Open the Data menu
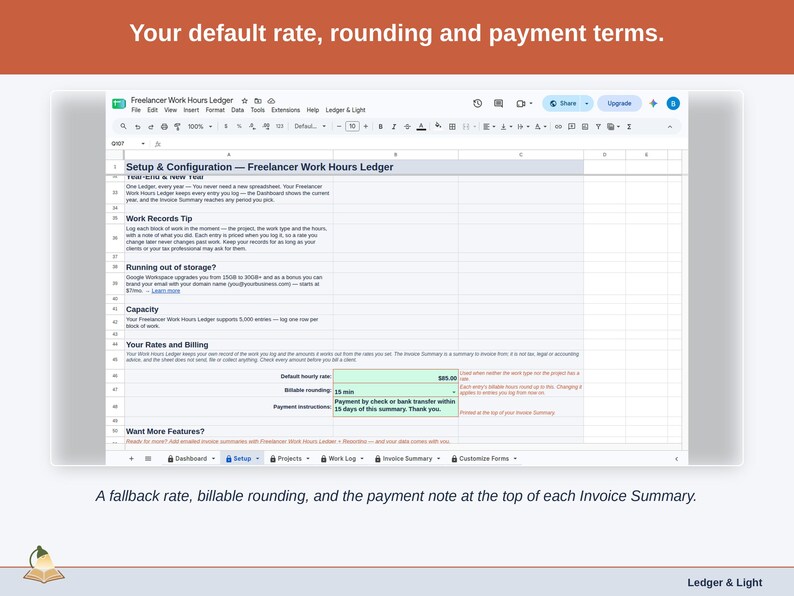This screenshot has height=596, width=794. 237,110
